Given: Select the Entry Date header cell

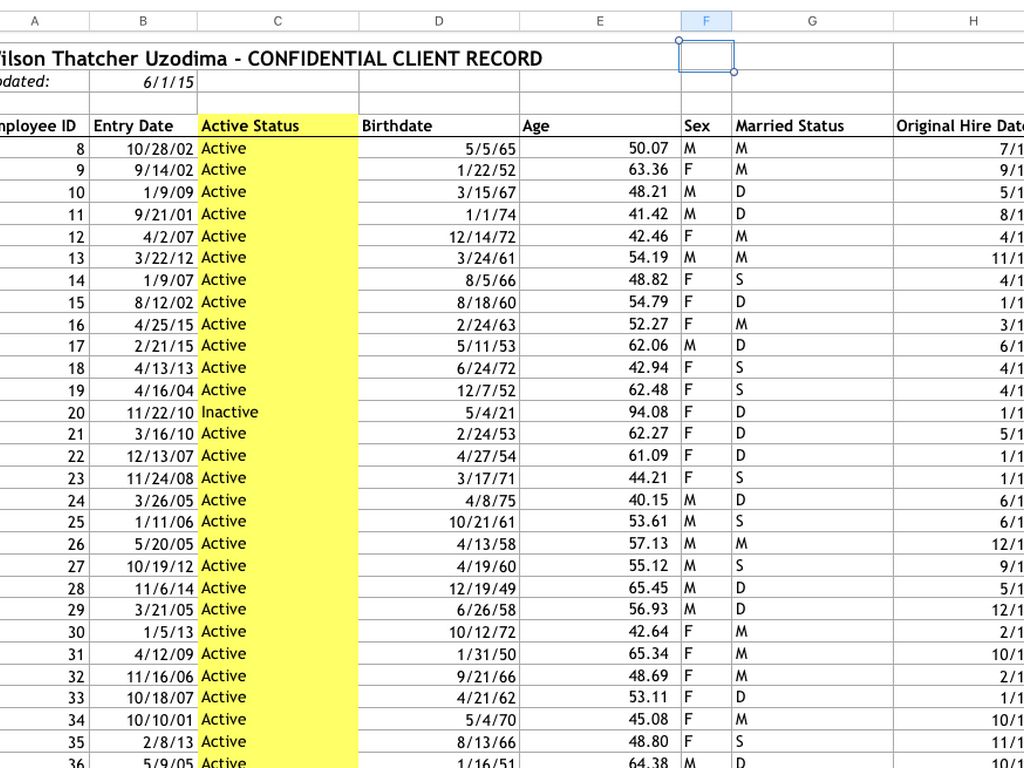Looking at the screenshot, I should 143,126.
